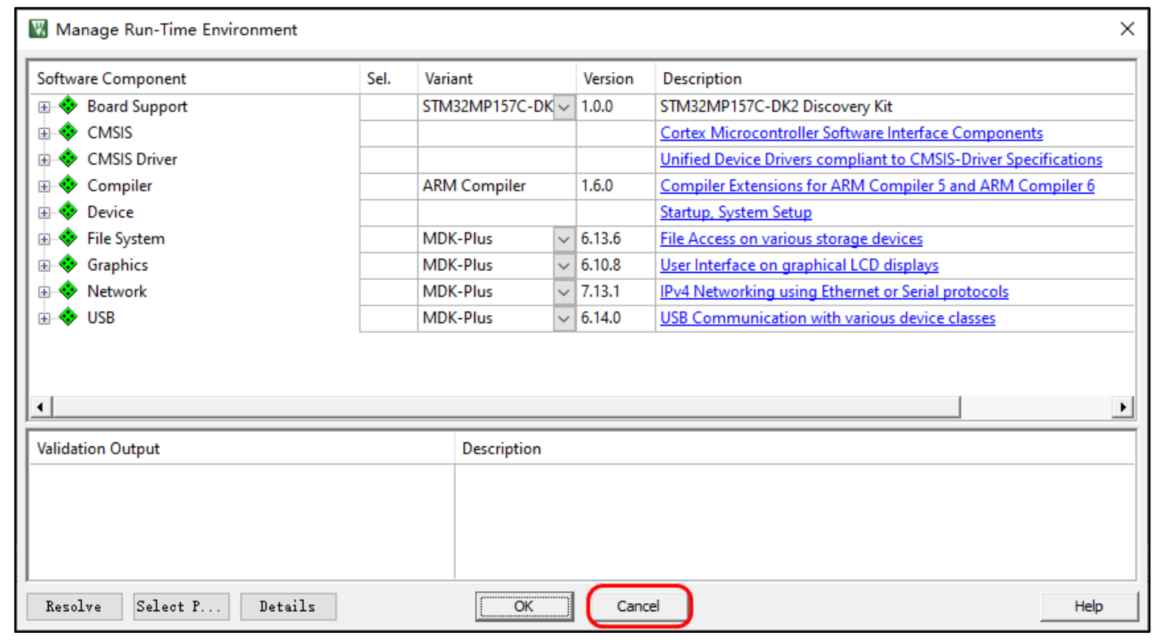
Task: Open the Graphics variant dropdown
Action: [x=564, y=266]
